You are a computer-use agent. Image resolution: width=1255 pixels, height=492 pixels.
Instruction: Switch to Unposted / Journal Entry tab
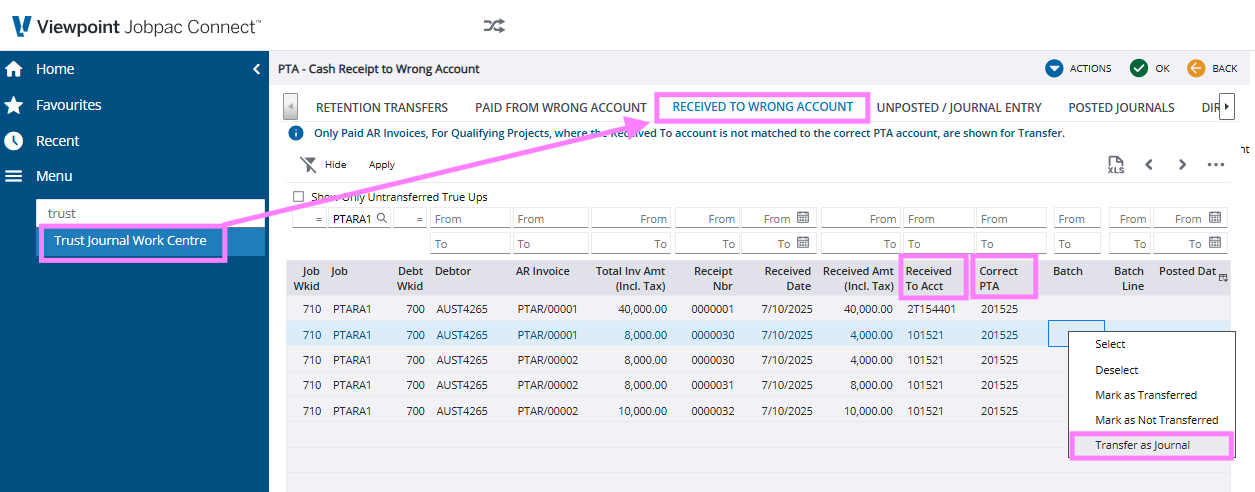coord(959,107)
